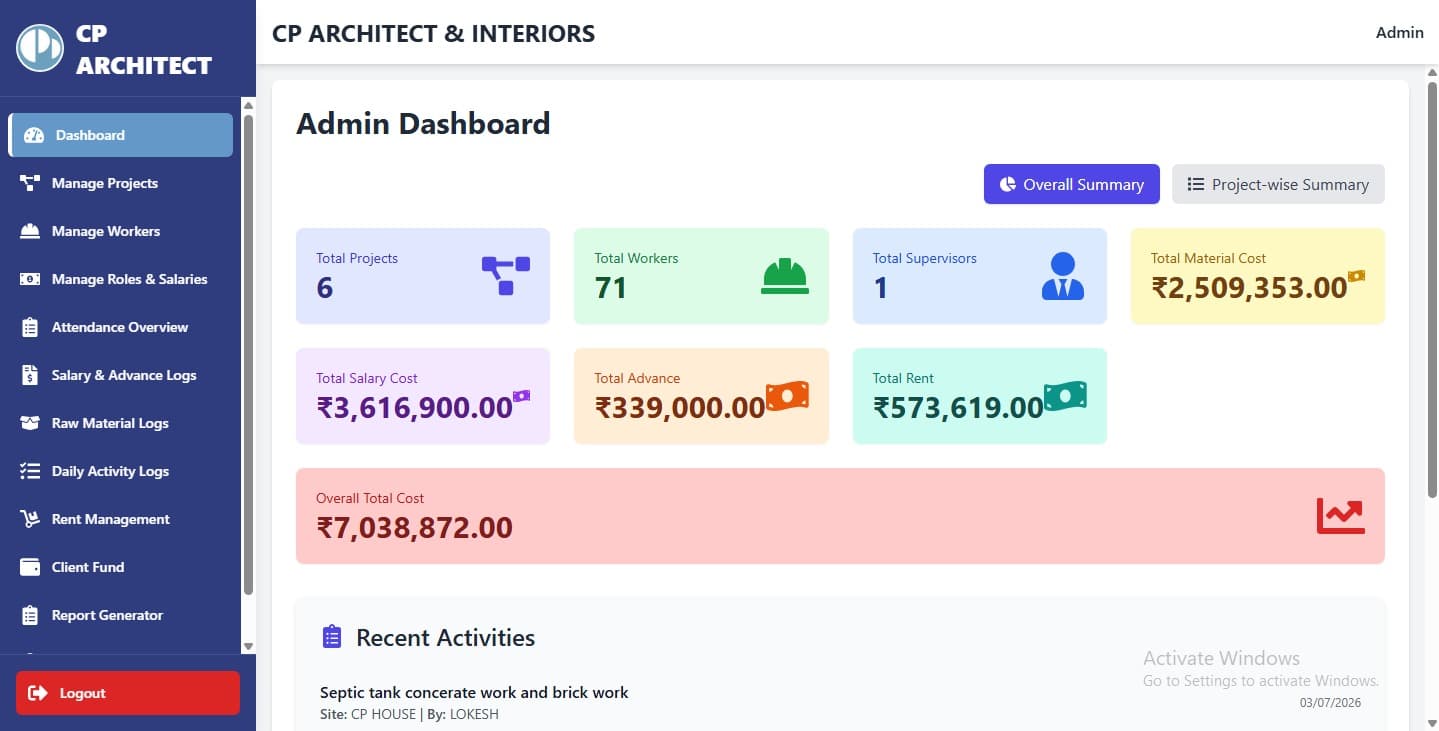Click the Client Fund wallet icon

(30, 567)
